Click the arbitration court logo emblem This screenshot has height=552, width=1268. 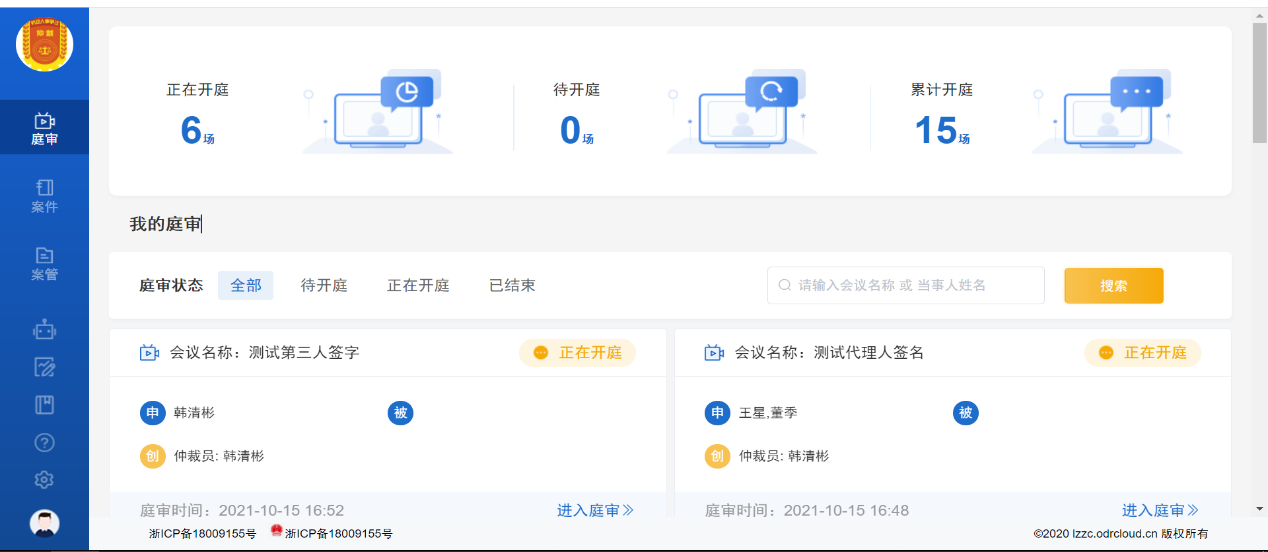click(x=44, y=45)
